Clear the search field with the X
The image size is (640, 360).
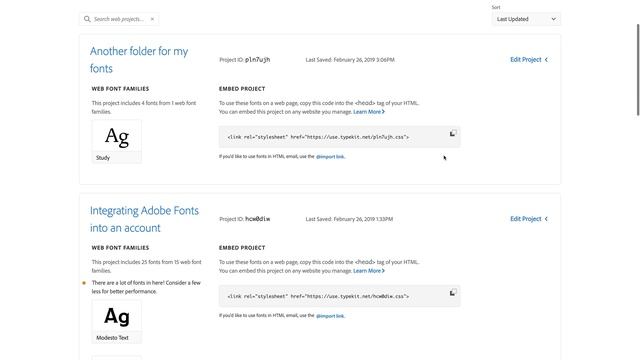click(x=152, y=19)
